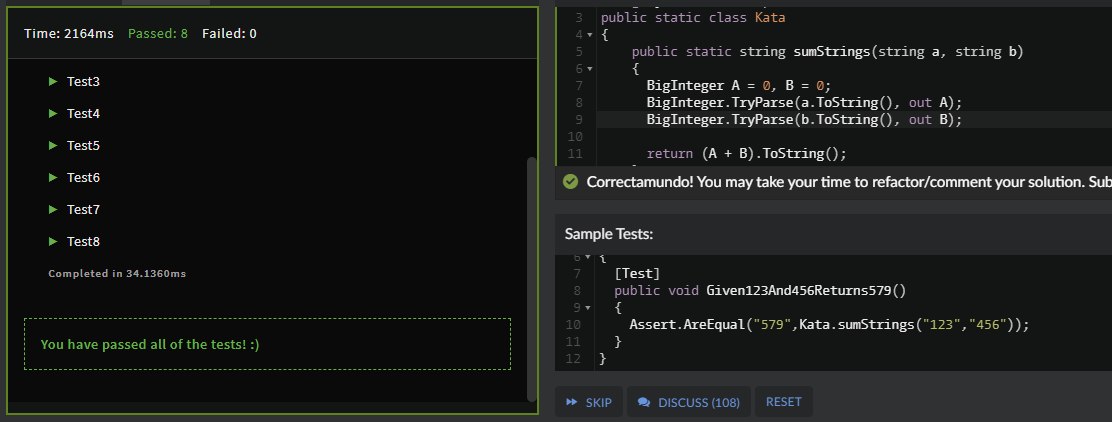Click 'You have passed all of the tests!' message

point(150,344)
